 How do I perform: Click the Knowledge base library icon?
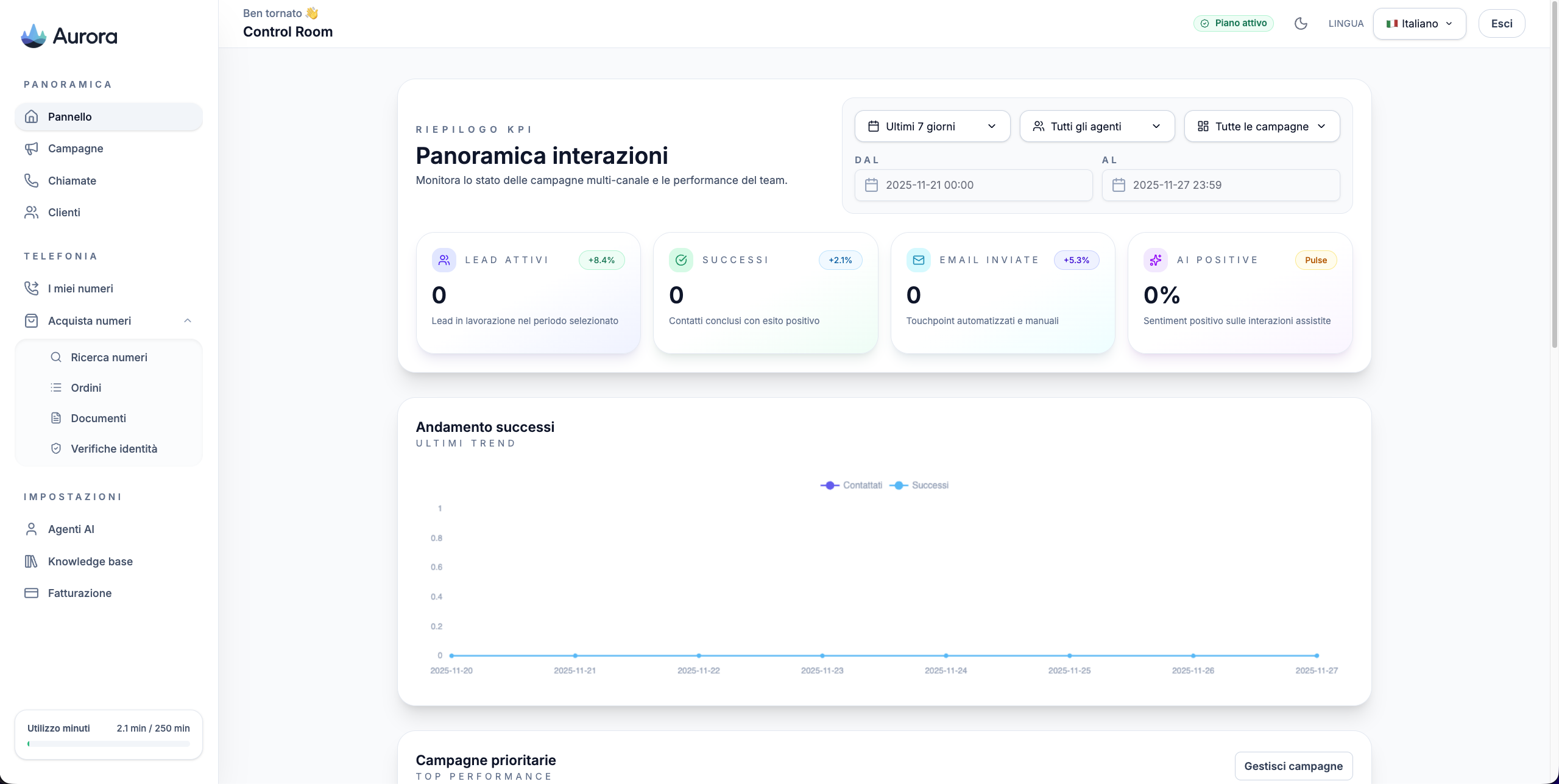click(x=31, y=561)
